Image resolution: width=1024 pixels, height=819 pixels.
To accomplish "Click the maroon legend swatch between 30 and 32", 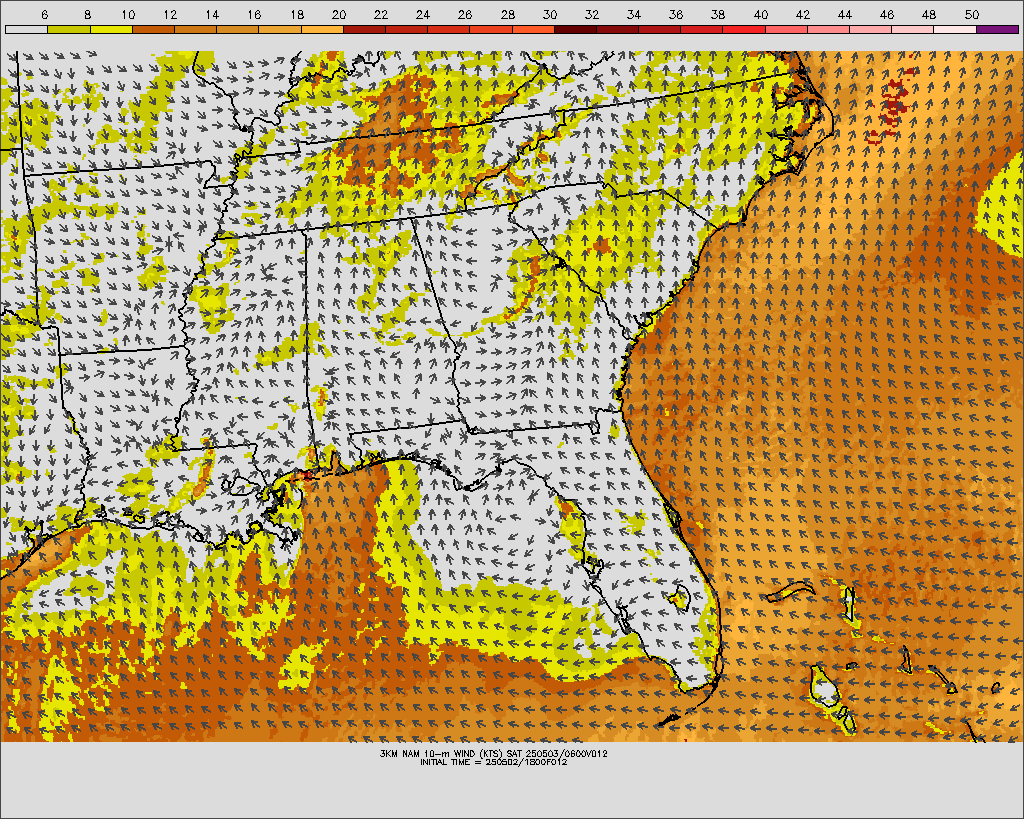I will (575, 29).
